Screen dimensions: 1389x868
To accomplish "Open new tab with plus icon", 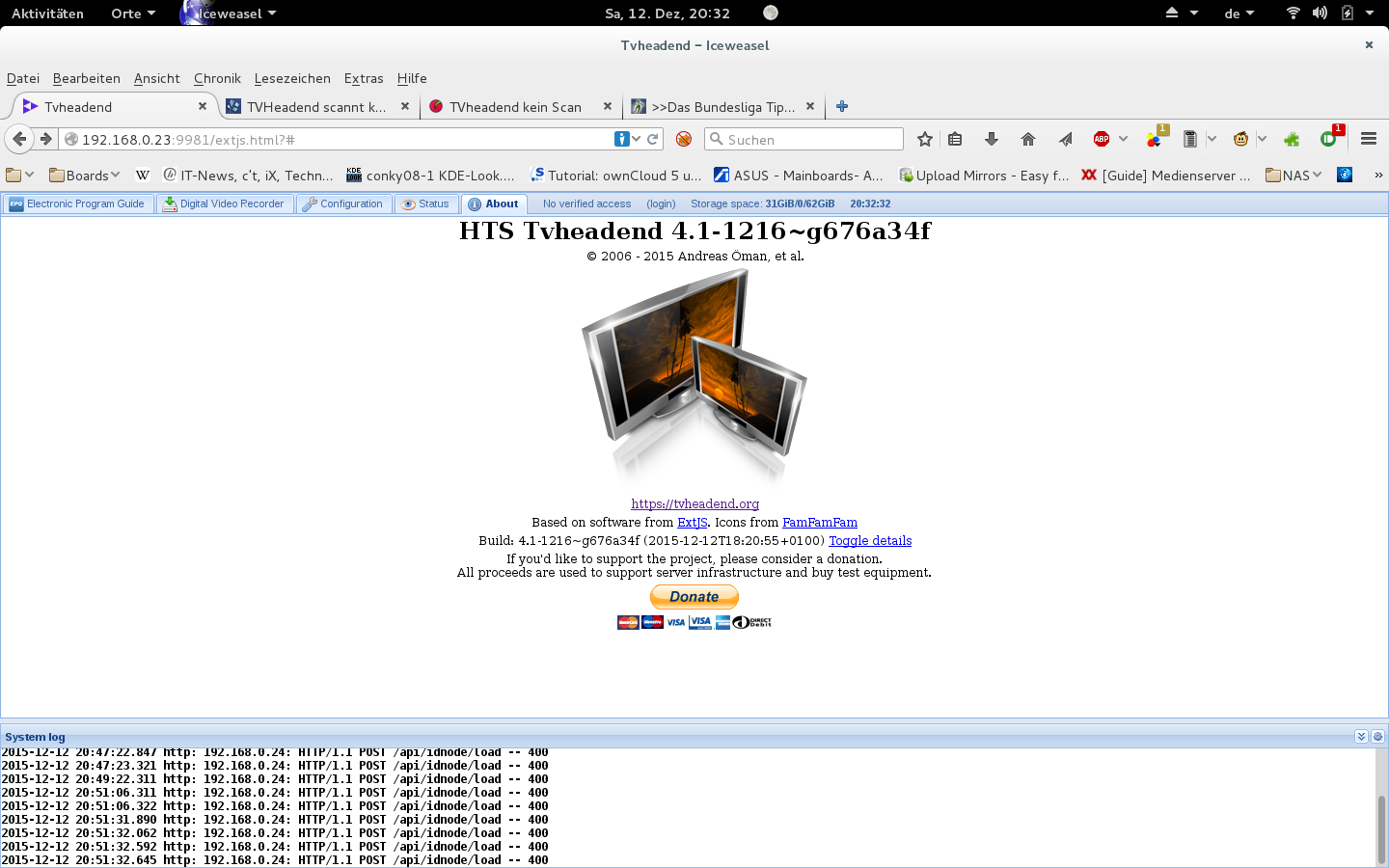I will pos(842,107).
